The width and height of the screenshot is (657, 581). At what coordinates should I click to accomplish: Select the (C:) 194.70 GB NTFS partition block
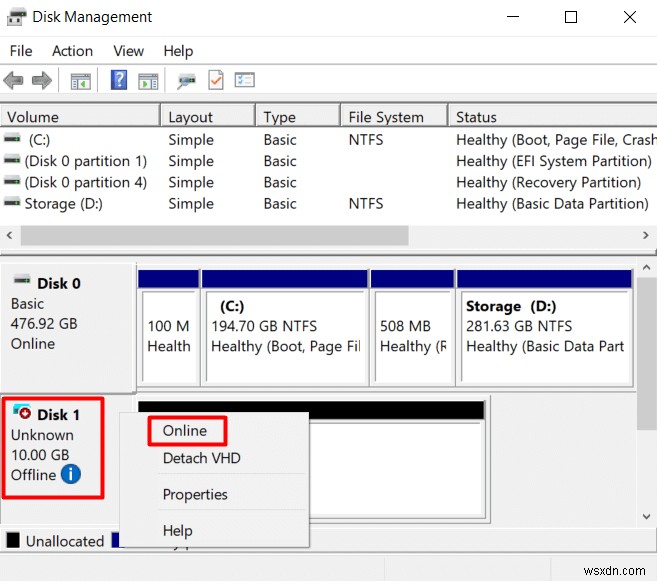pos(285,328)
